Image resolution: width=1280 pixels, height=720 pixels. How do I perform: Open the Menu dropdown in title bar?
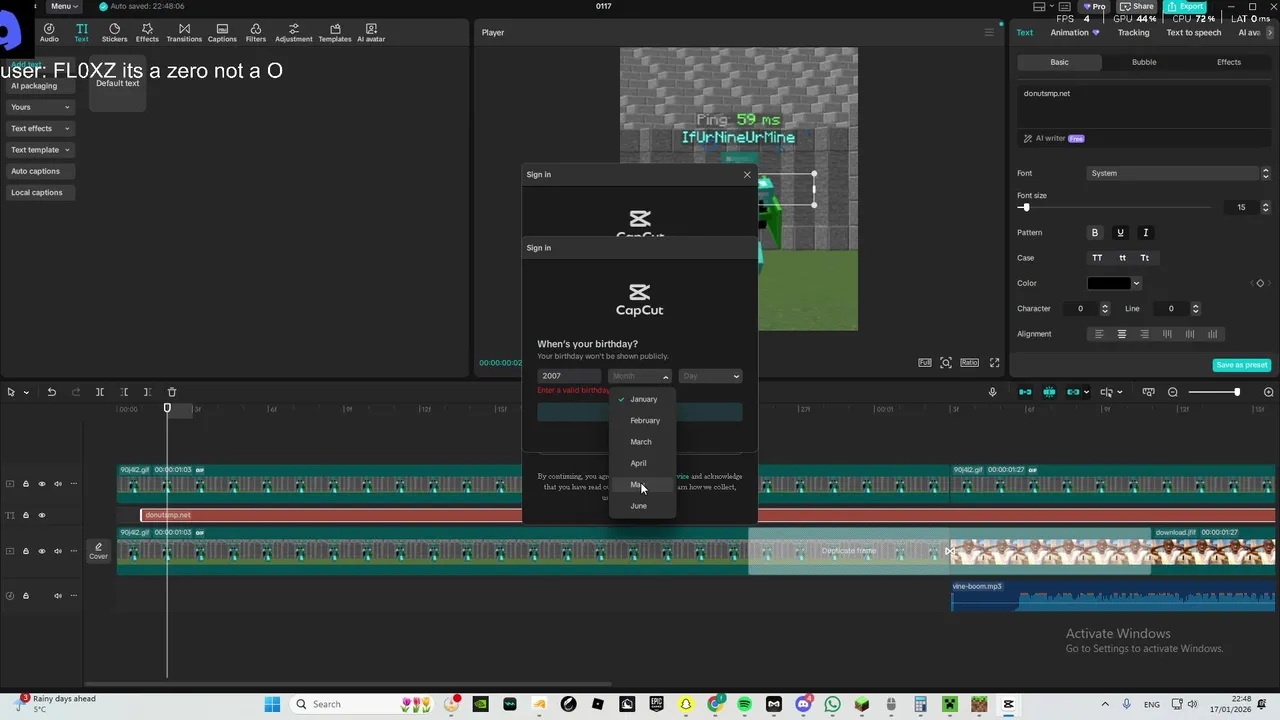(x=63, y=6)
